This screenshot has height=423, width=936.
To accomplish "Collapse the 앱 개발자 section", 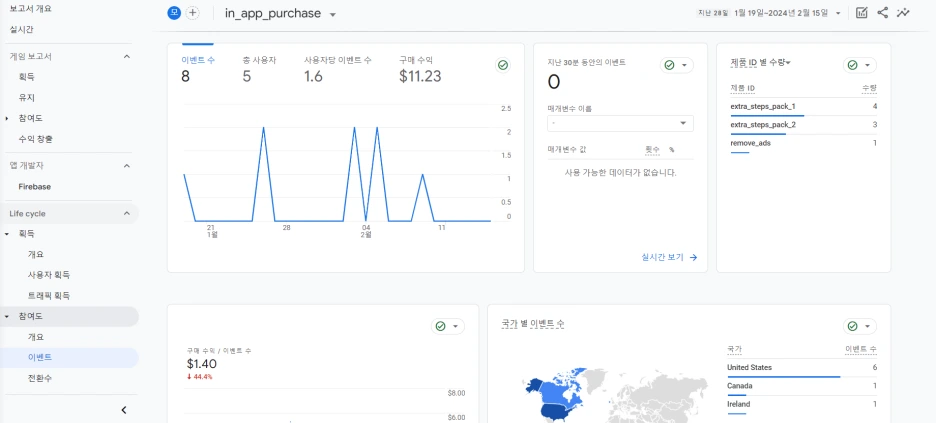I will 126,166.
